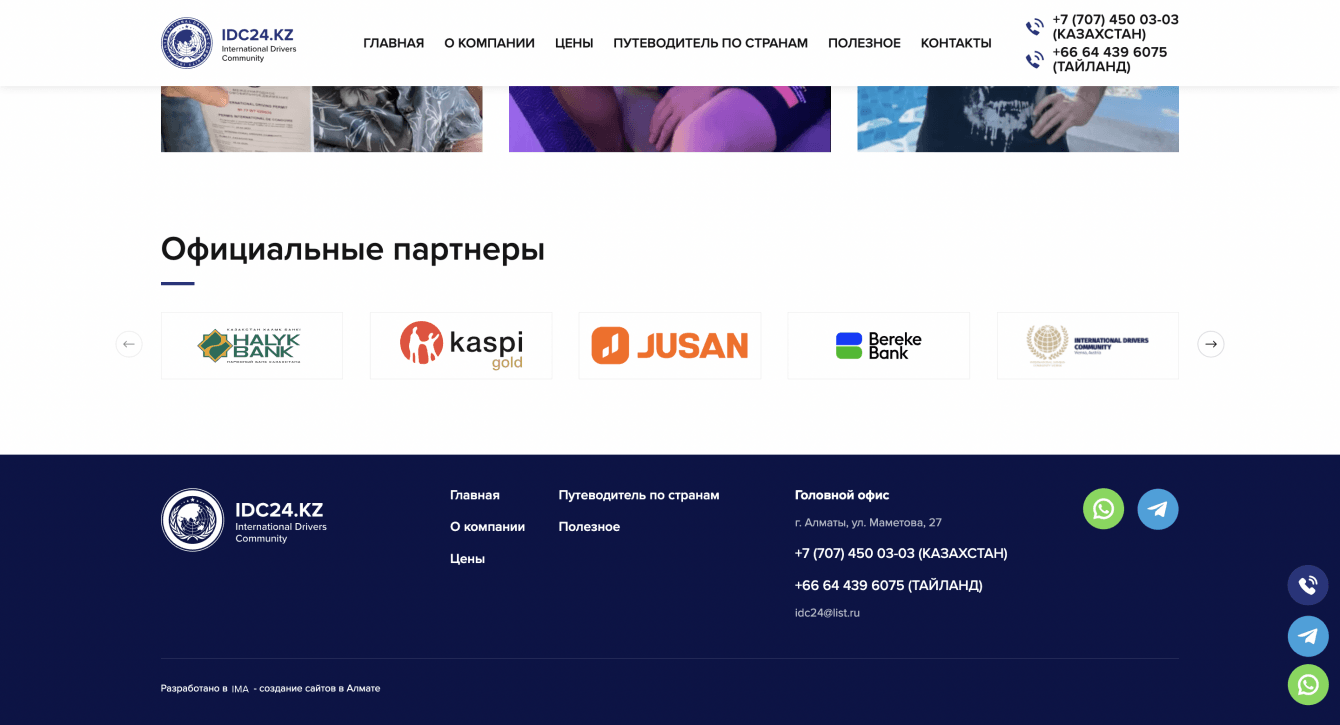Image resolution: width=1340 pixels, height=725 pixels.
Task: Call footer number +7 (707) 450 03-03
Action: 901,553
